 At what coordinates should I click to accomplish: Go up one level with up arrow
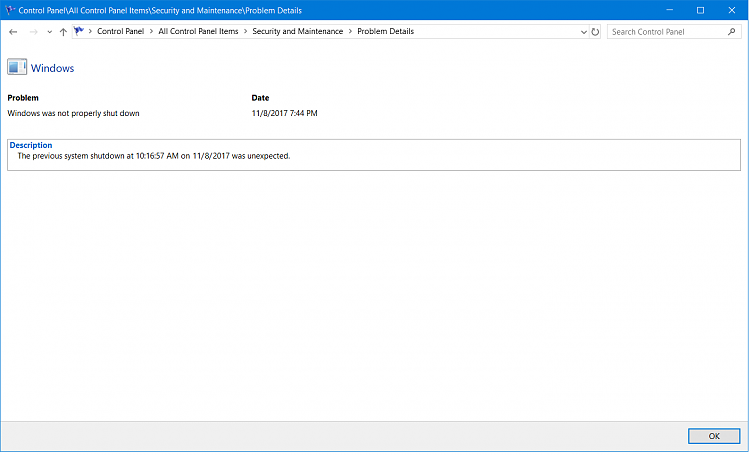pos(63,32)
